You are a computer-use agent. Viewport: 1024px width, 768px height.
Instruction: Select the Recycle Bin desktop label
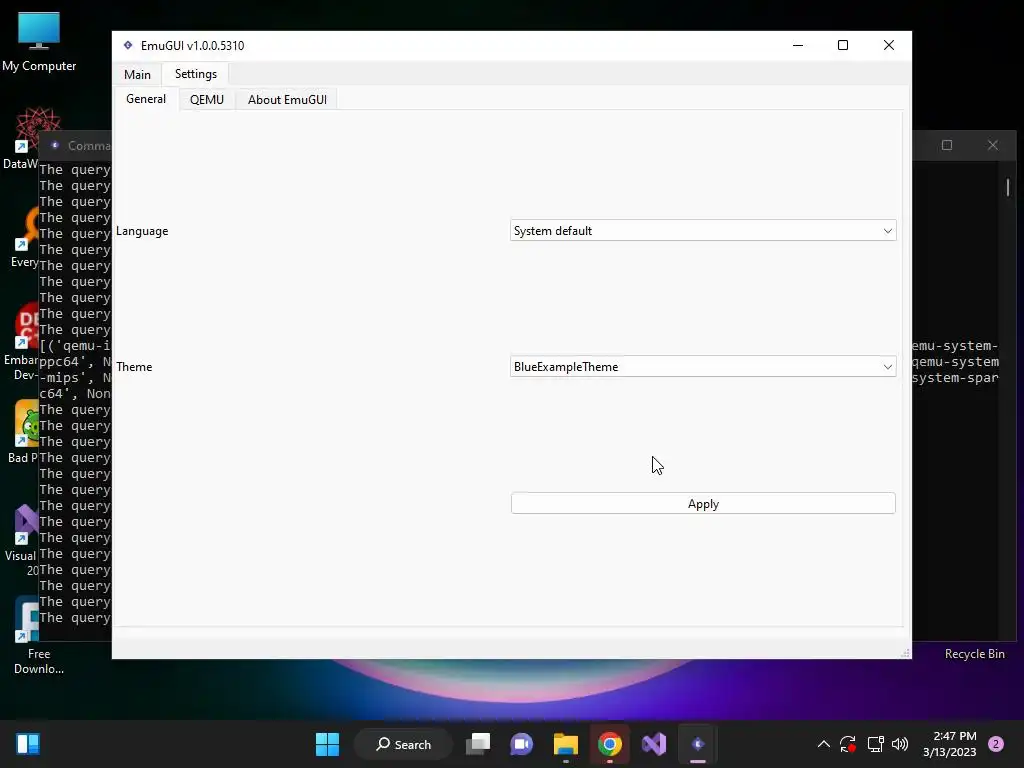[x=974, y=654]
